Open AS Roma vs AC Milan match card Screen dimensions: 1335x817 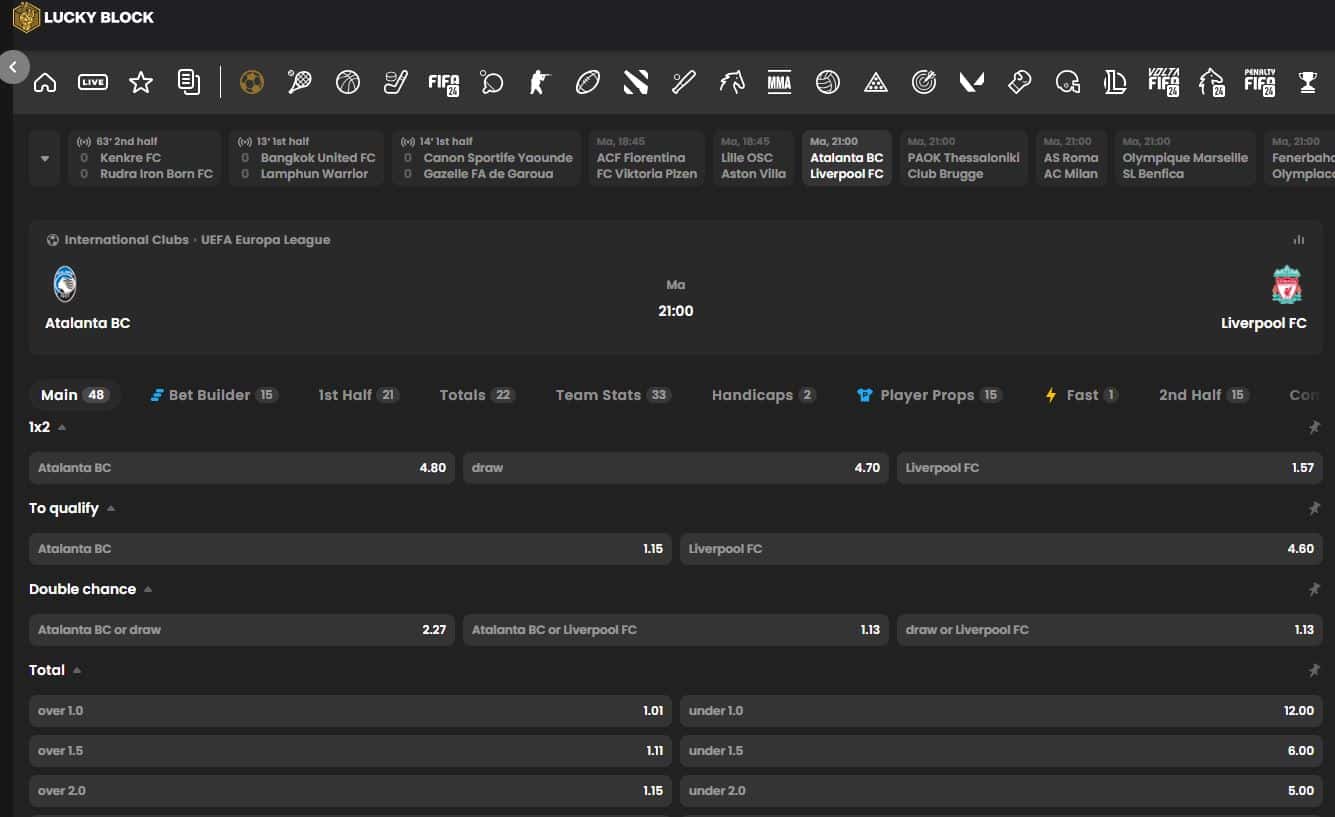1071,158
